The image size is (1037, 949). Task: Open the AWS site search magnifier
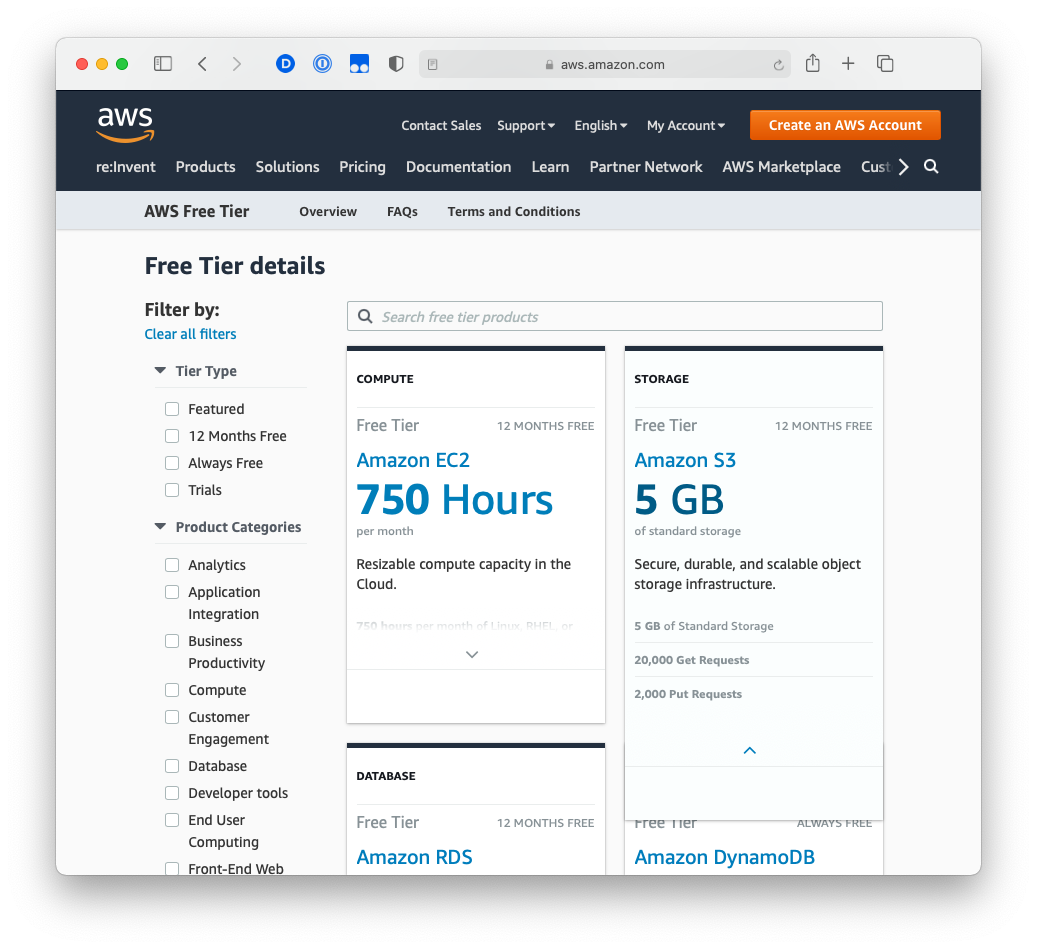931,167
